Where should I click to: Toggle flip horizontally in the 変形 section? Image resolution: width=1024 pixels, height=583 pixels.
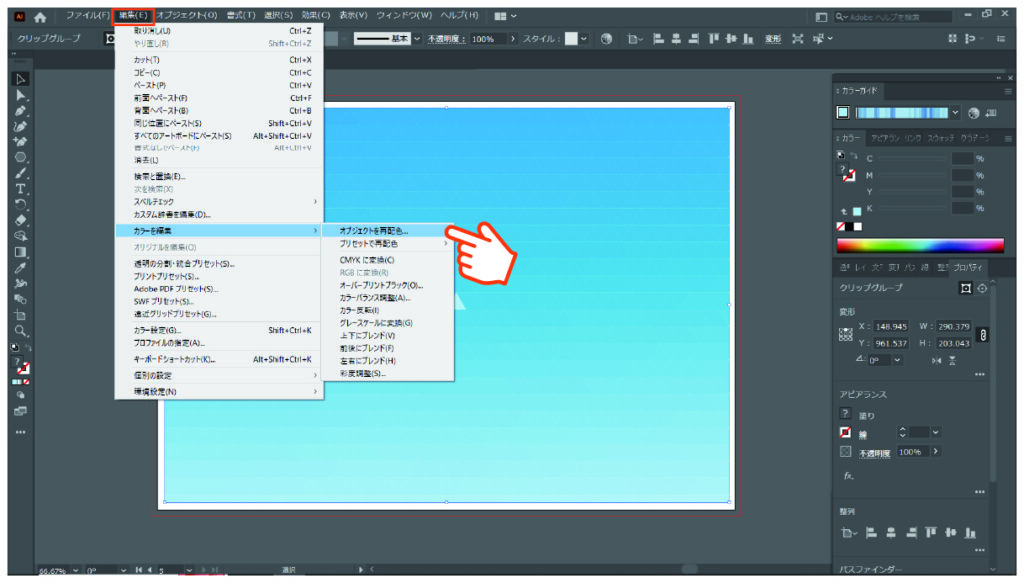point(936,360)
